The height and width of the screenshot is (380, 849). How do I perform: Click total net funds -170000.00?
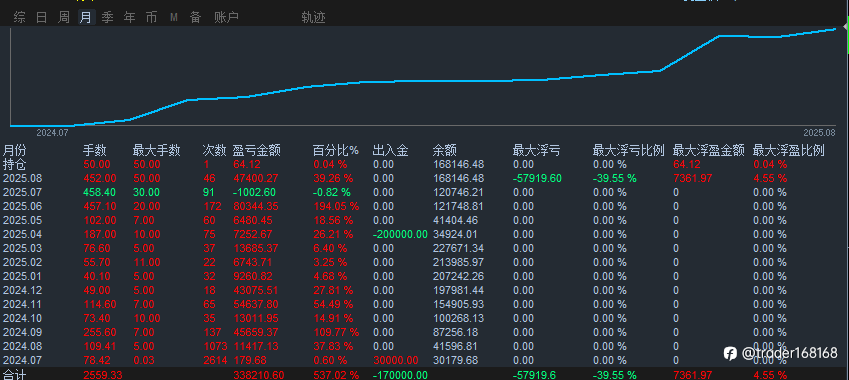coord(400,375)
